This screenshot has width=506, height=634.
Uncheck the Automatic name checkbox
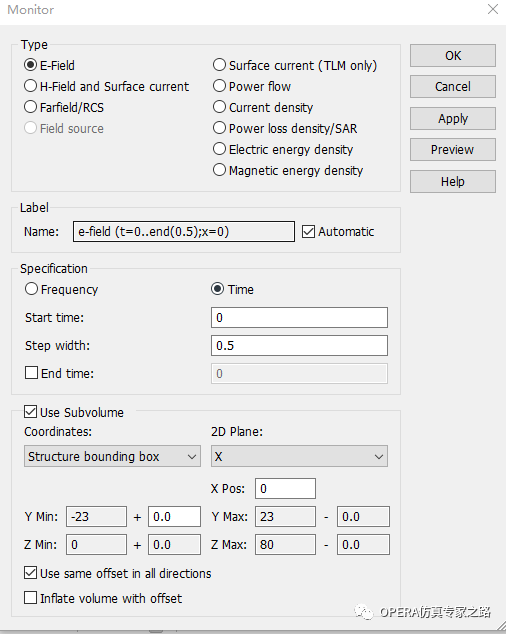(x=308, y=232)
